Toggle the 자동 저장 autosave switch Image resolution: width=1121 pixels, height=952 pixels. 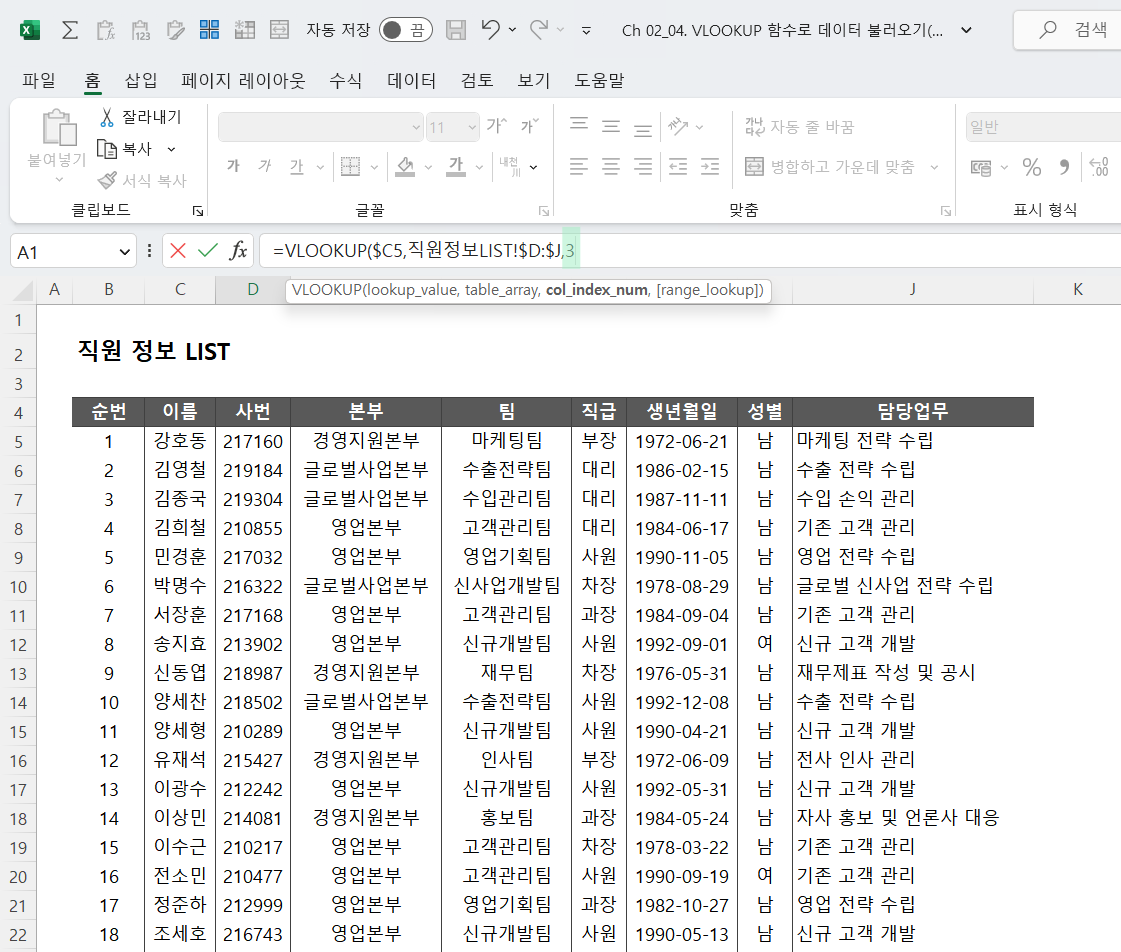[405, 30]
